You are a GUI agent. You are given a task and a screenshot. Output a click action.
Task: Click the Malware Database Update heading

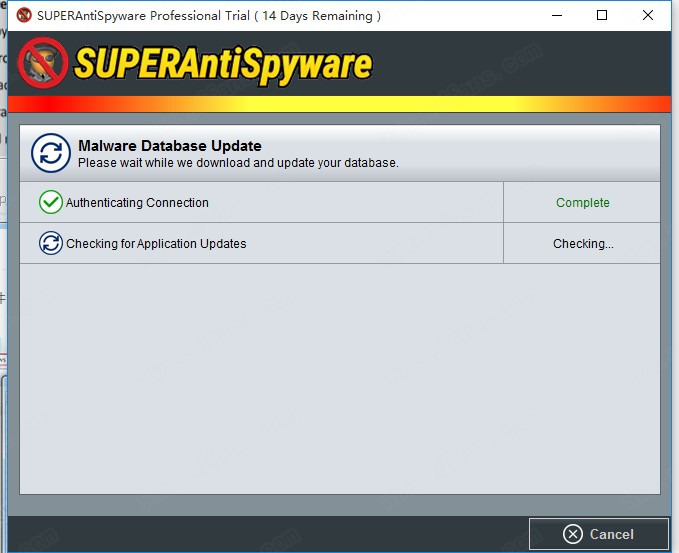pyautogui.click(x=170, y=146)
